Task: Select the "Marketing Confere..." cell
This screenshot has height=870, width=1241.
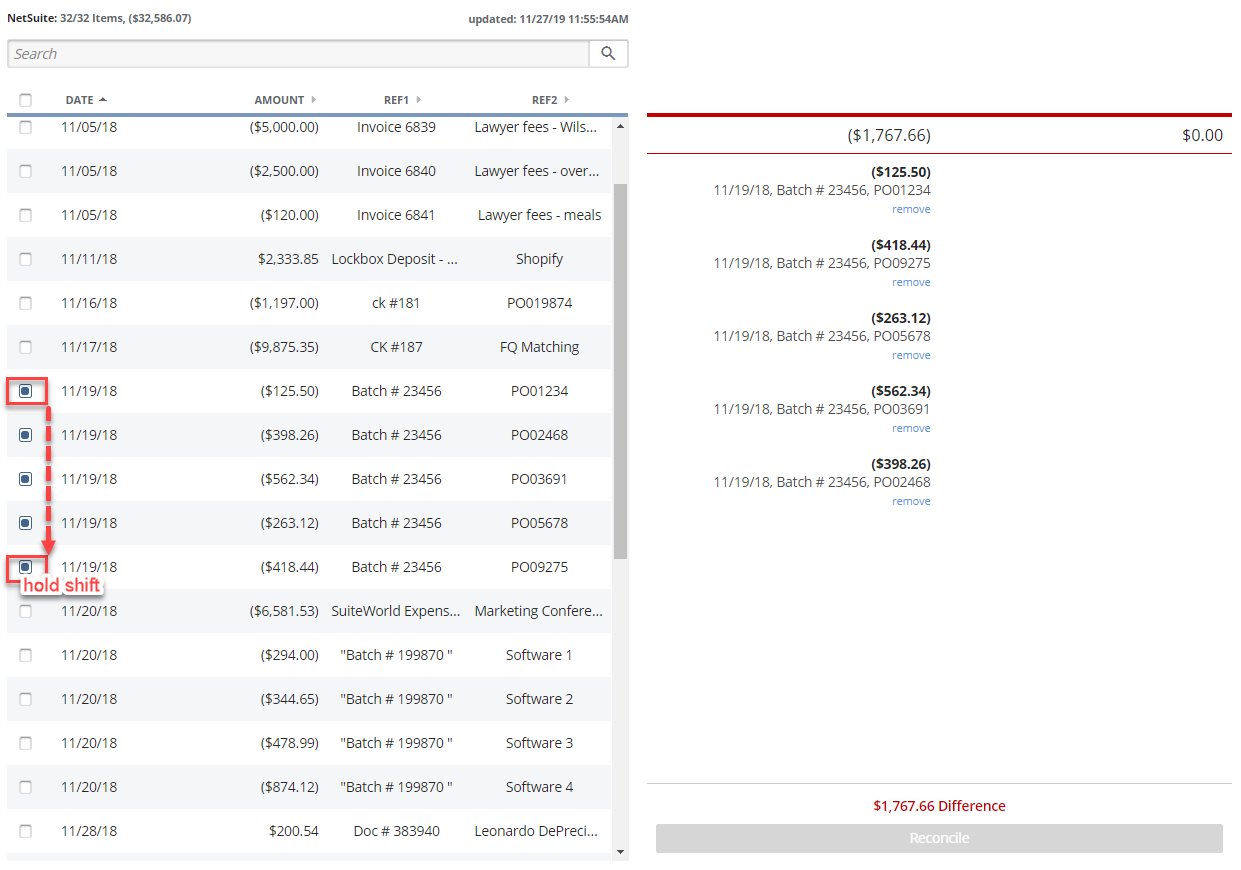Action: coord(540,611)
